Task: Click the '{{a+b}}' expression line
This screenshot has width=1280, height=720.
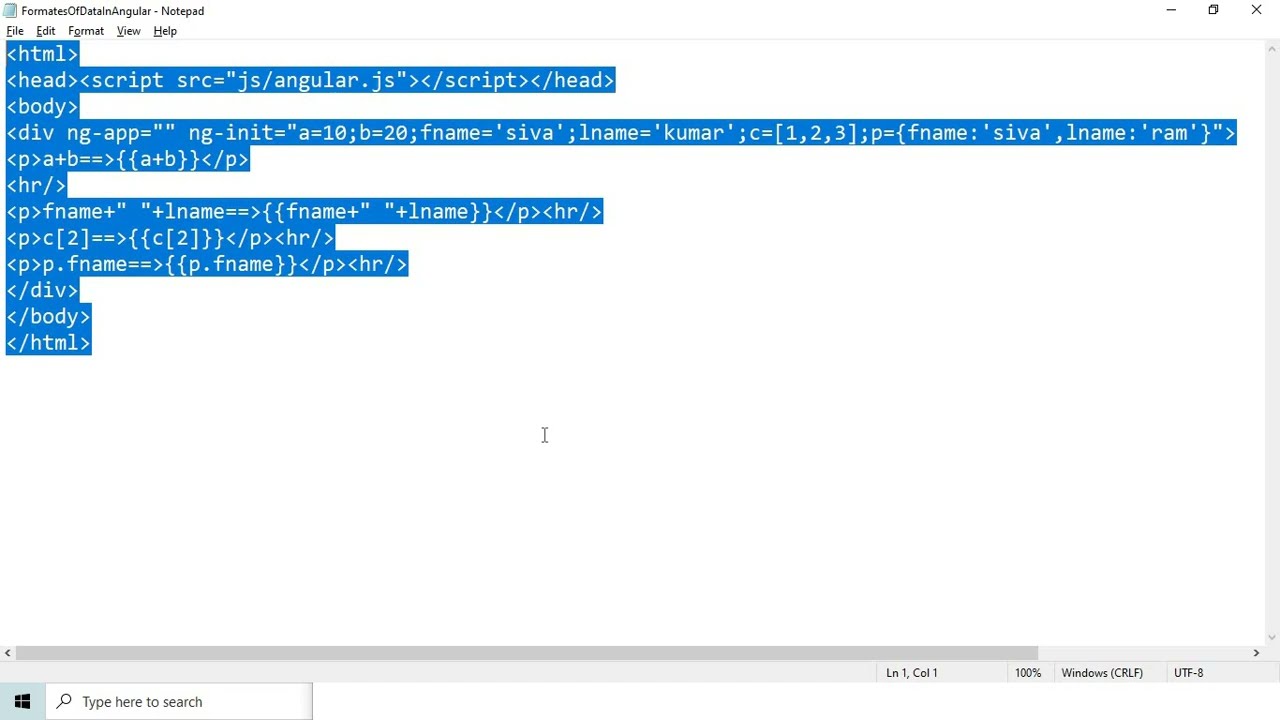Action: 128,159
